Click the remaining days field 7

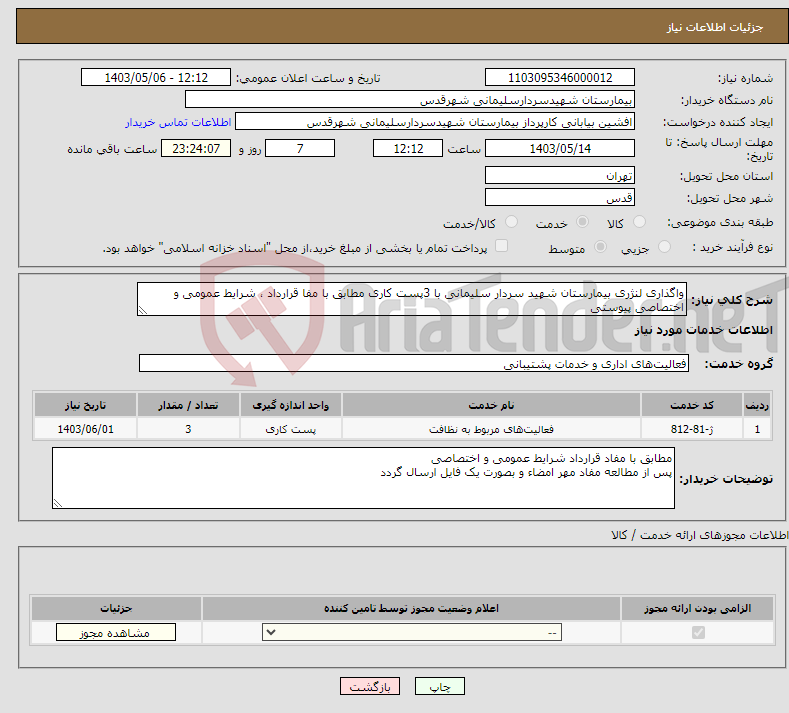(x=300, y=148)
